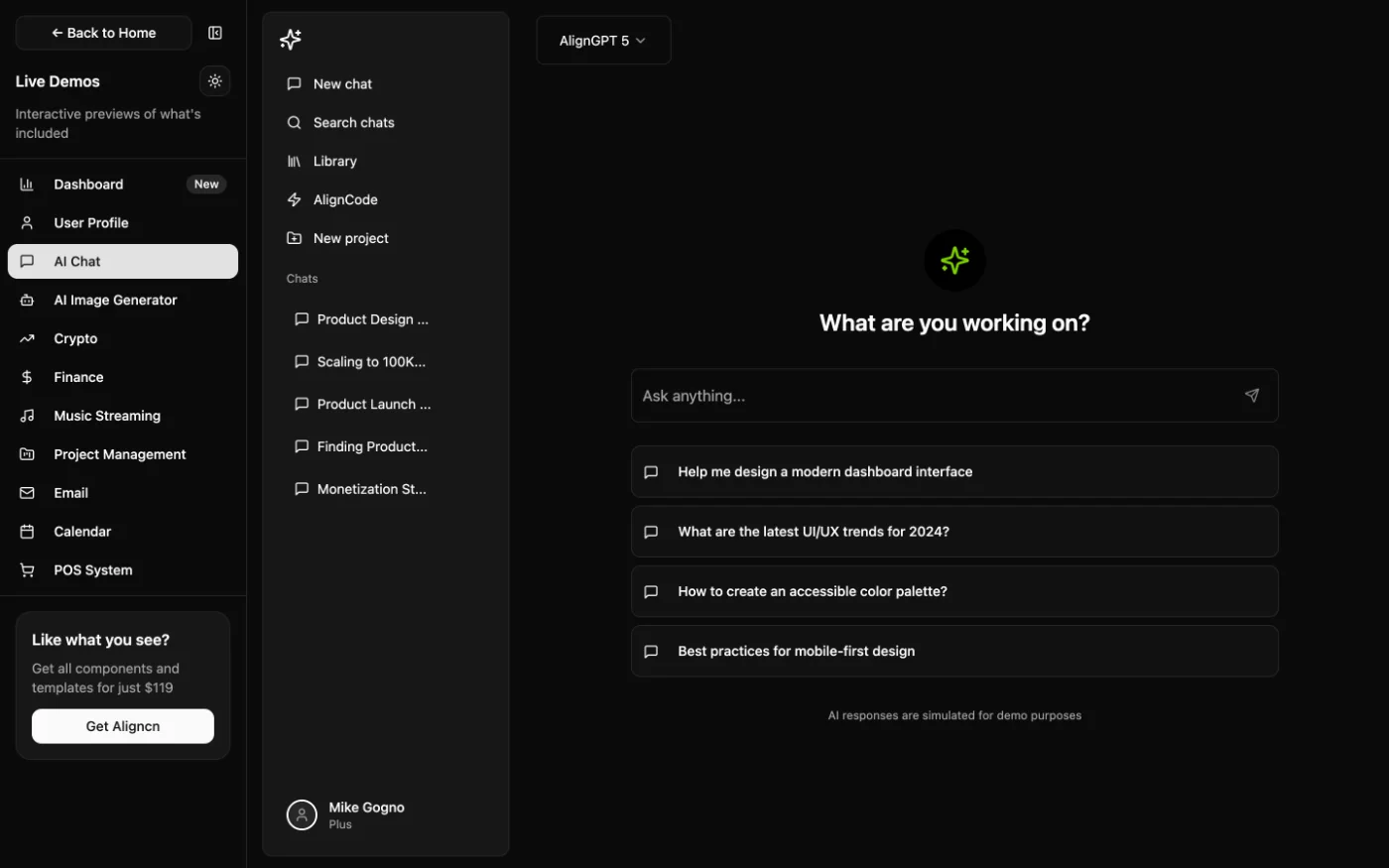Click the AlignCode lightning bolt icon
The height and width of the screenshot is (868, 1389).
(294, 200)
